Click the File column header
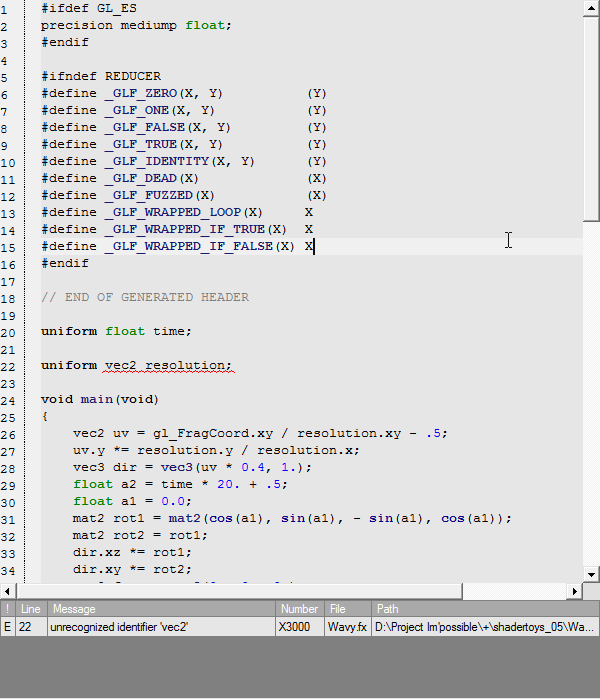 click(347, 608)
